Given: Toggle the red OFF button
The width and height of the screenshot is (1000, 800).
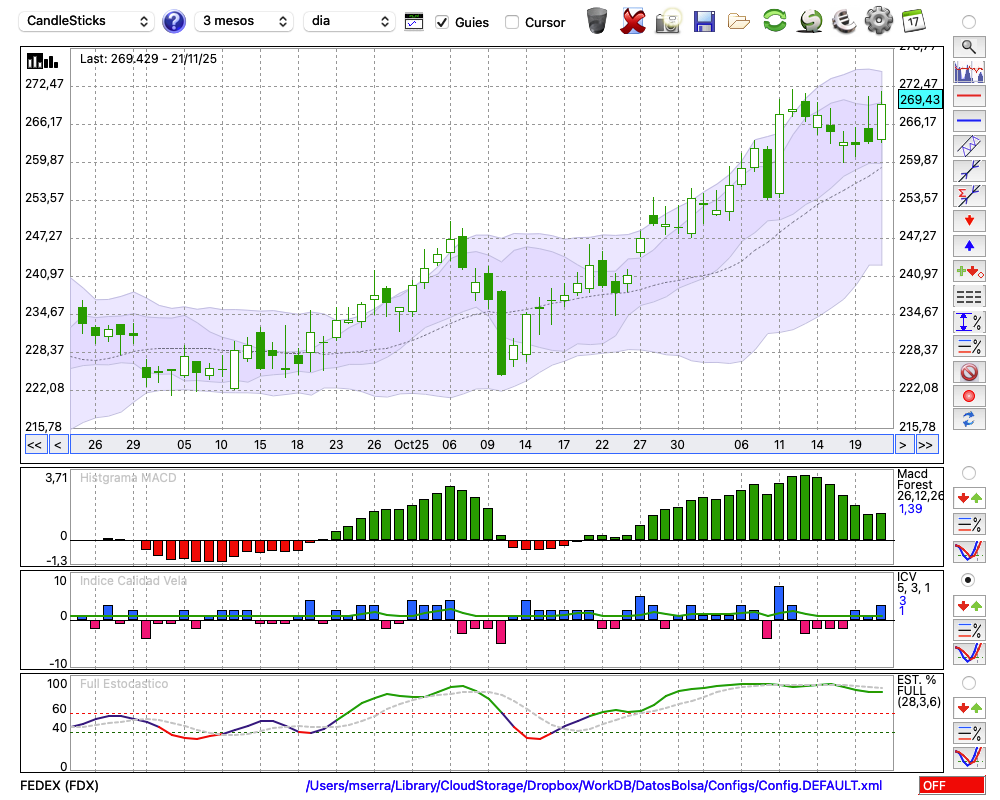Looking at the screenshot, I should click(x=952, y=785).
